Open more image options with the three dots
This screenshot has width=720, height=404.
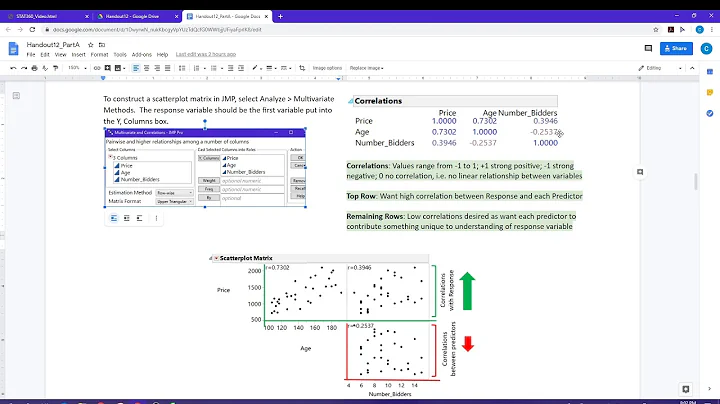[x=156, y=218]
